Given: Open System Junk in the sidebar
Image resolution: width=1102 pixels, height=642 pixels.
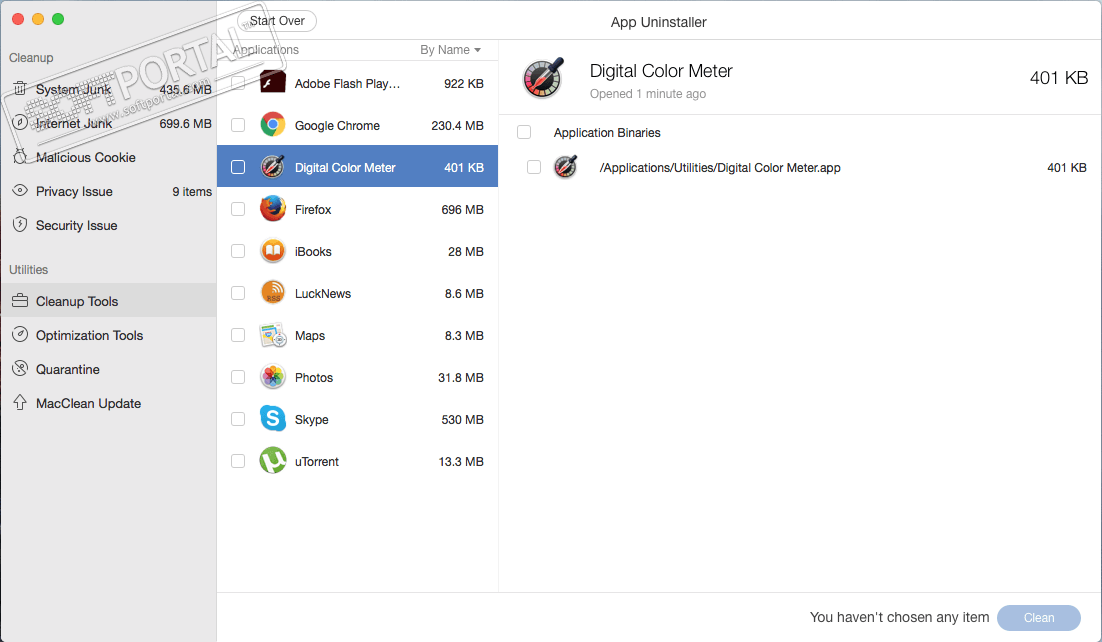Looking at the screenshot, I should click(x=108, y=89).
